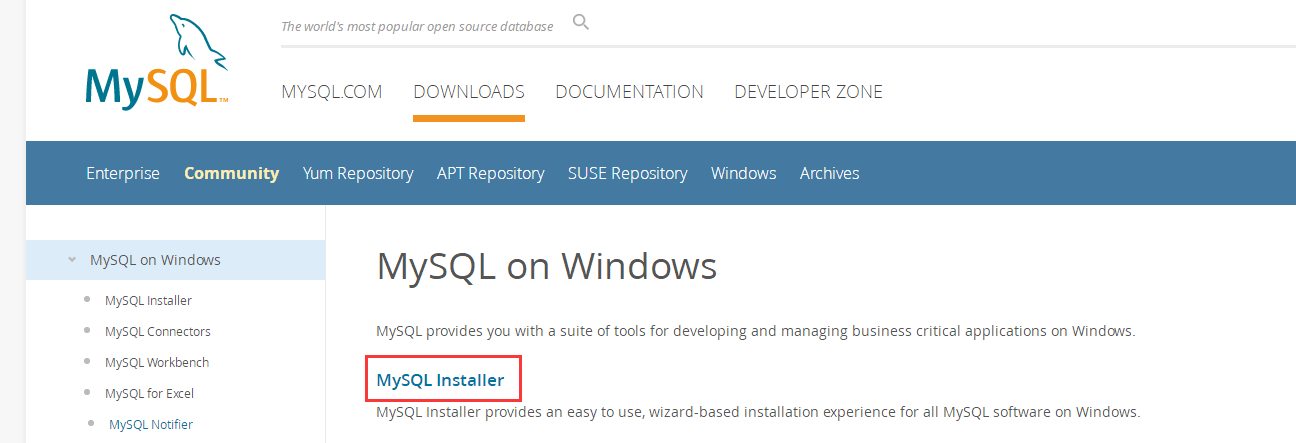Select Community in the blue navigation bar
1296x443 pixels.
232,173
